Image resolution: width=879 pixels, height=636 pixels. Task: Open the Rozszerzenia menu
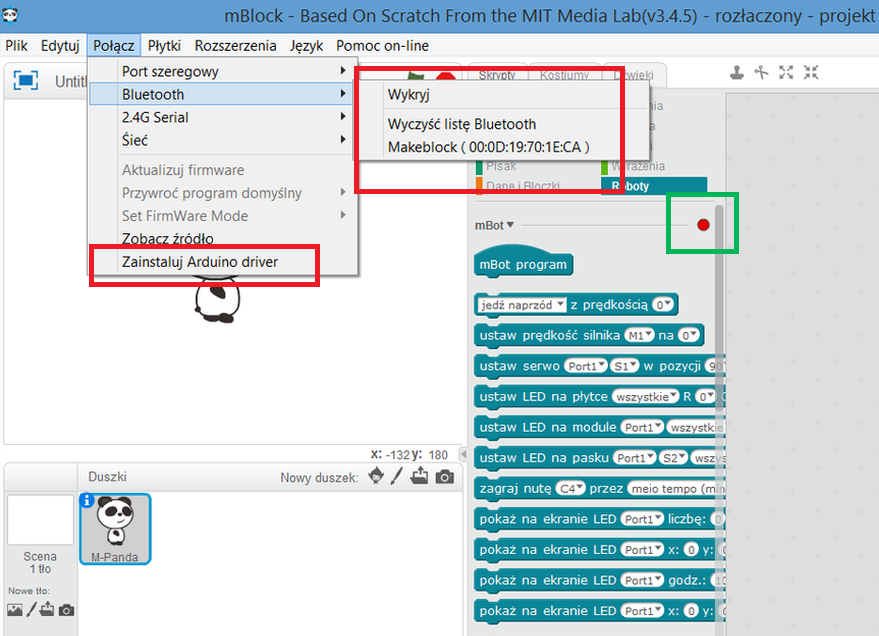click(x=235, y=46)
